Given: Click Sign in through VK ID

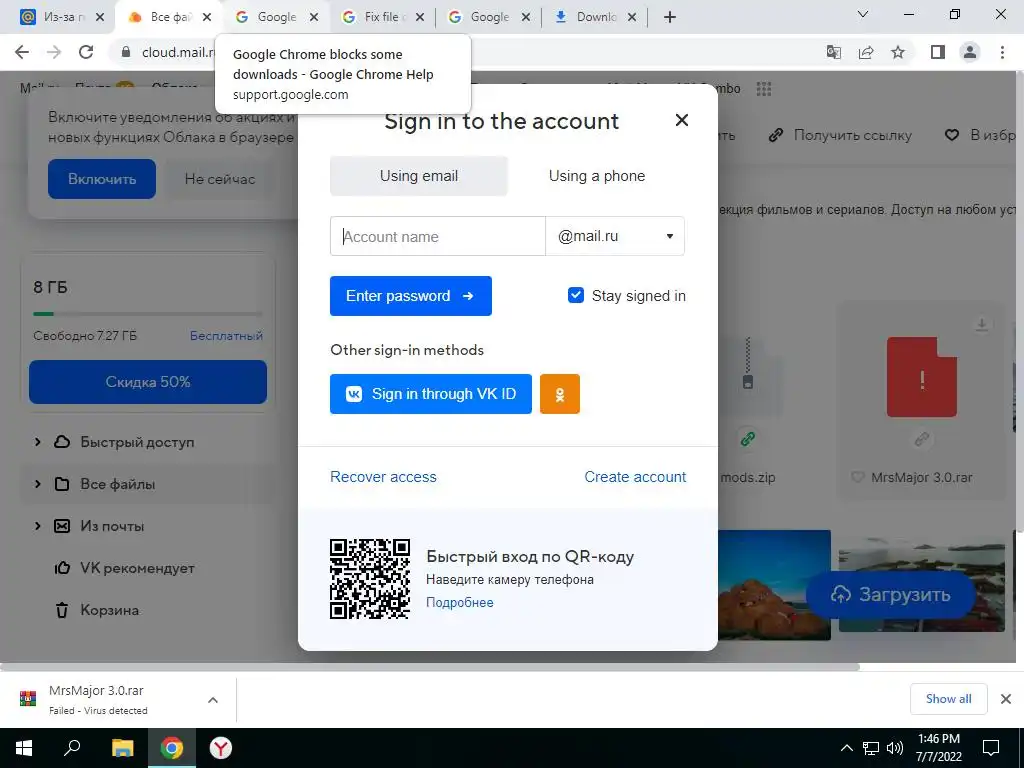Looking at the screenshot, I should tap(430, 394).
